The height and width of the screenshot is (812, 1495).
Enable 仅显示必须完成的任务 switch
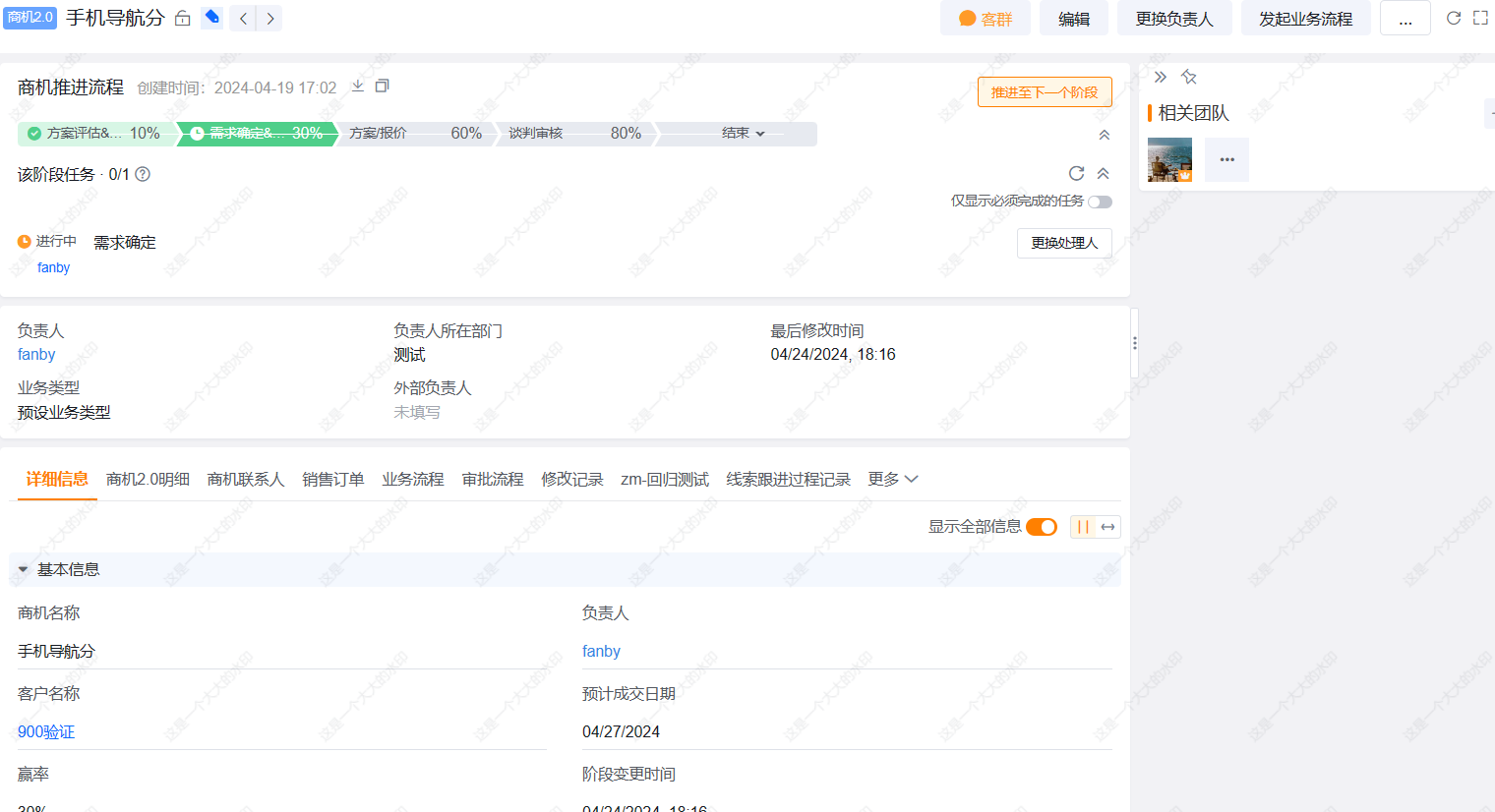click(1101, 202)
